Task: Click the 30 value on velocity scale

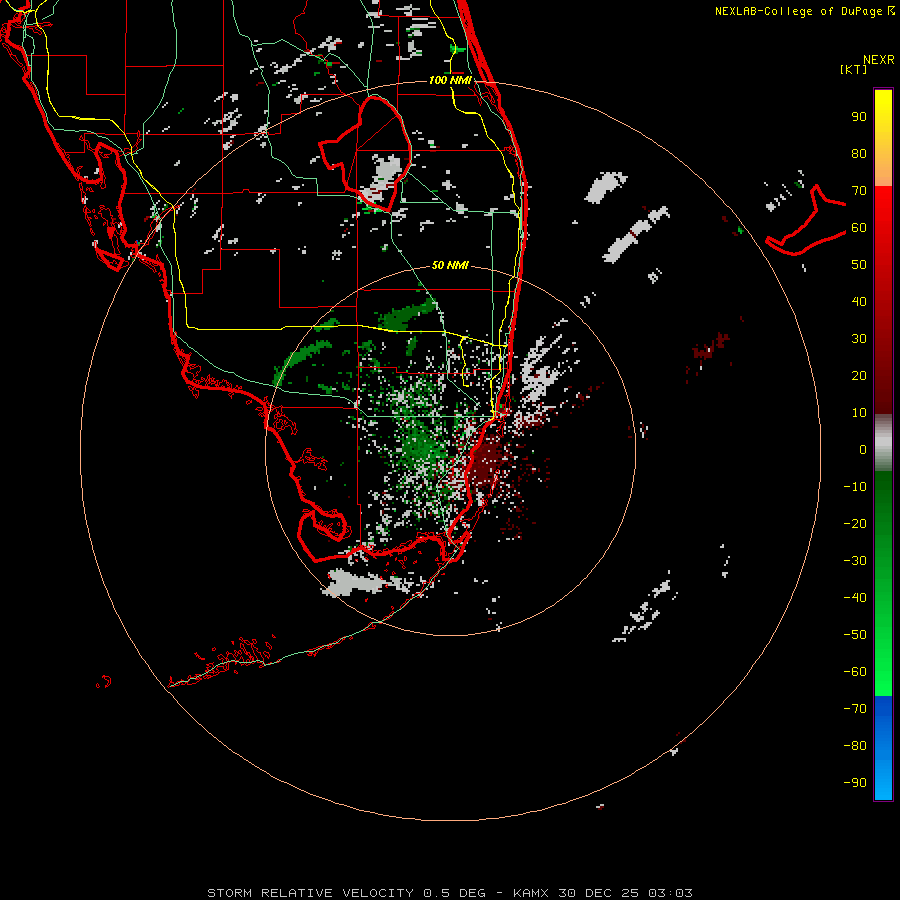Action: pyautogui.click(x=859, y=339)
